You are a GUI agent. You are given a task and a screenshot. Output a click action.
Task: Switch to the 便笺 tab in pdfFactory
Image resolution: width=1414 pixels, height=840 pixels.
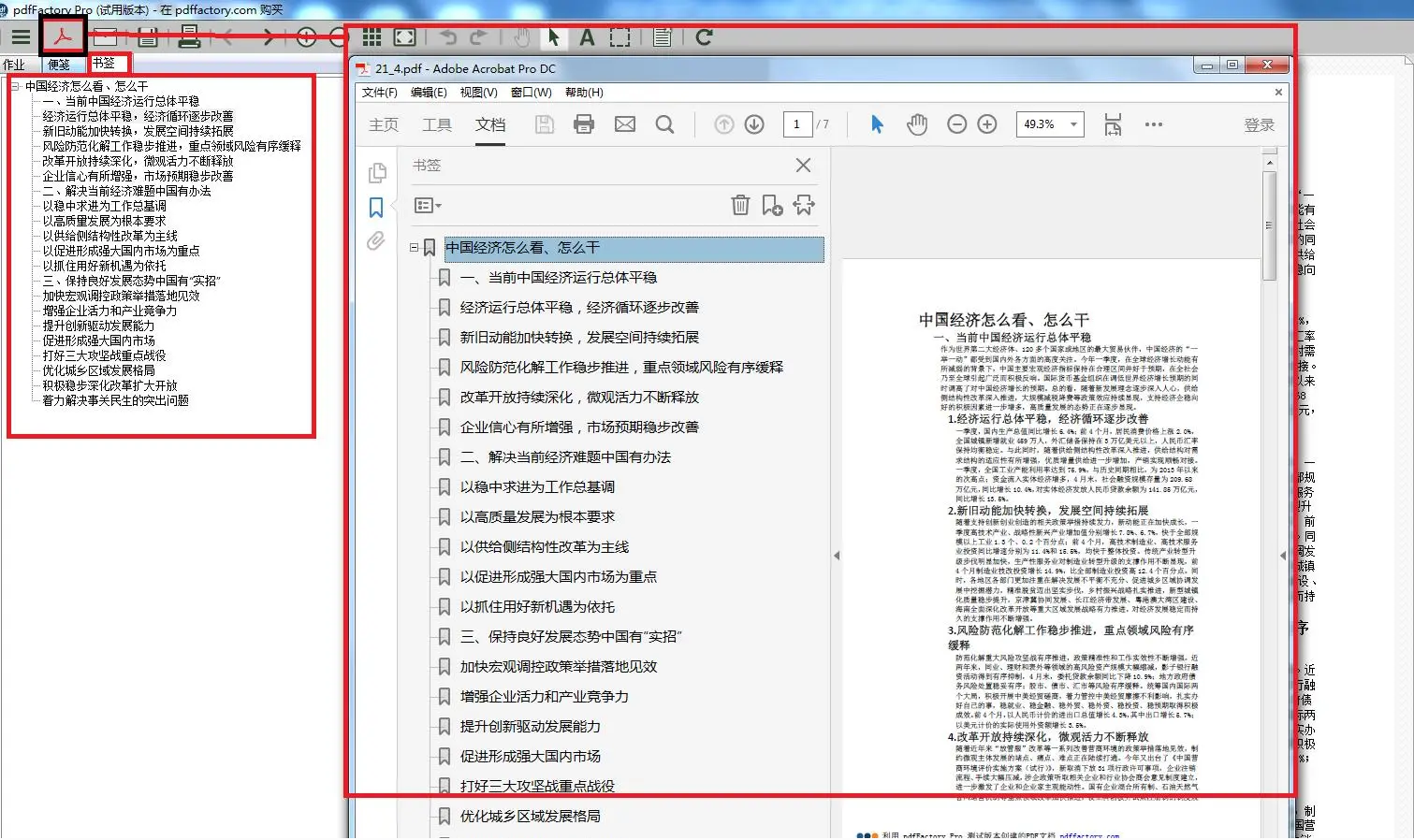[x=59, y=65]
